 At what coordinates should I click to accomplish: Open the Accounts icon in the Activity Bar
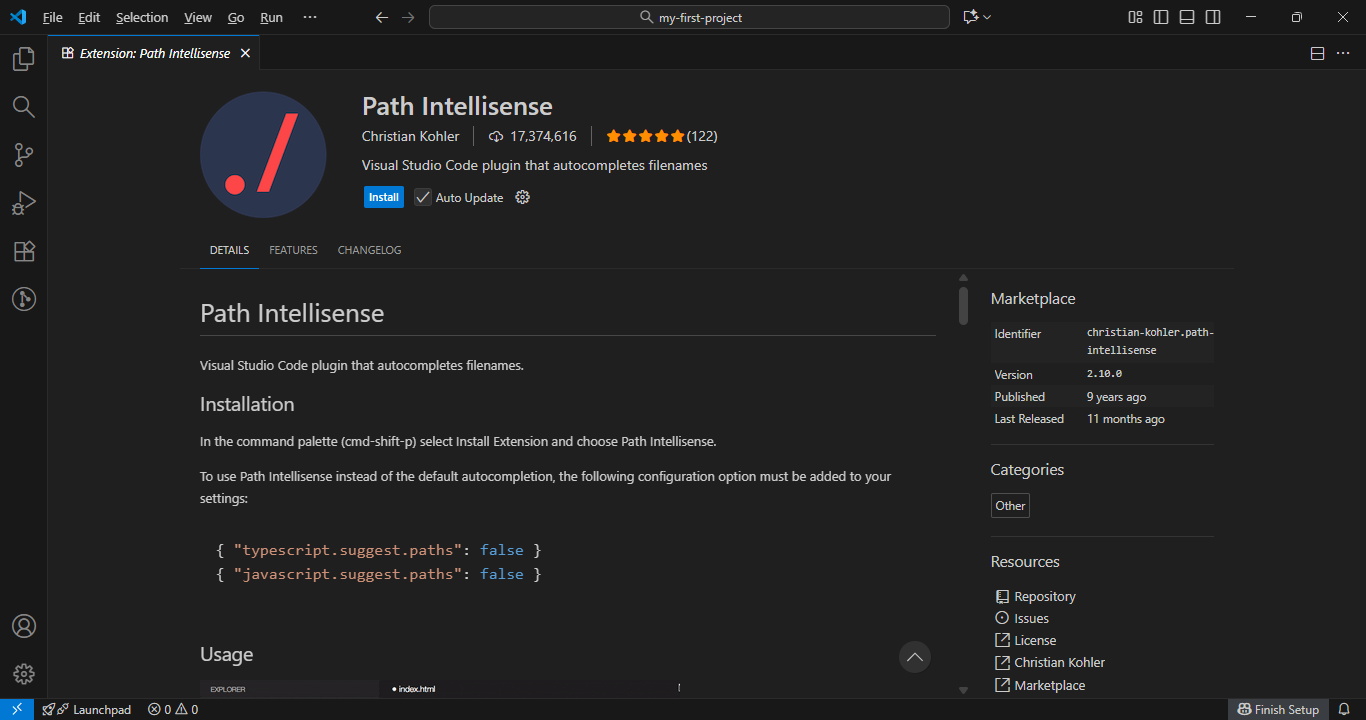click(x=24, y=626)
